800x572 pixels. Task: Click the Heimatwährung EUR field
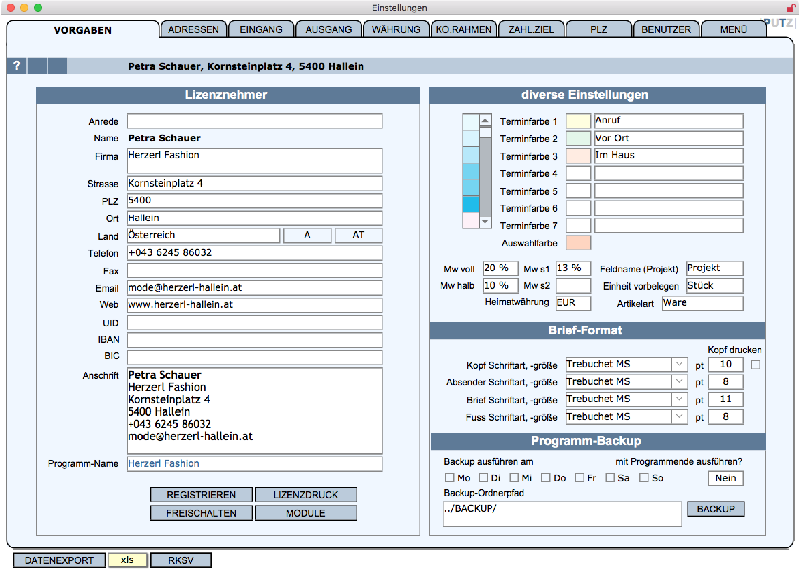click(x=573, y=303)
